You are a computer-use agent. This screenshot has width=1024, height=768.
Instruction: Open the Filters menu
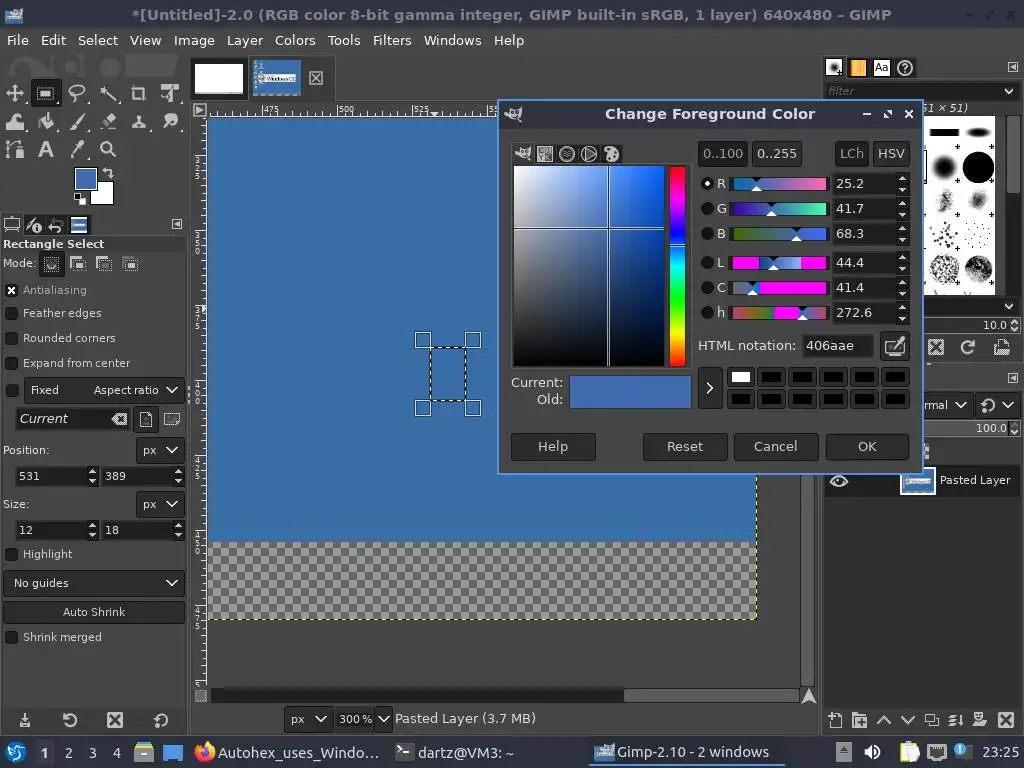[x=391, y=40]
